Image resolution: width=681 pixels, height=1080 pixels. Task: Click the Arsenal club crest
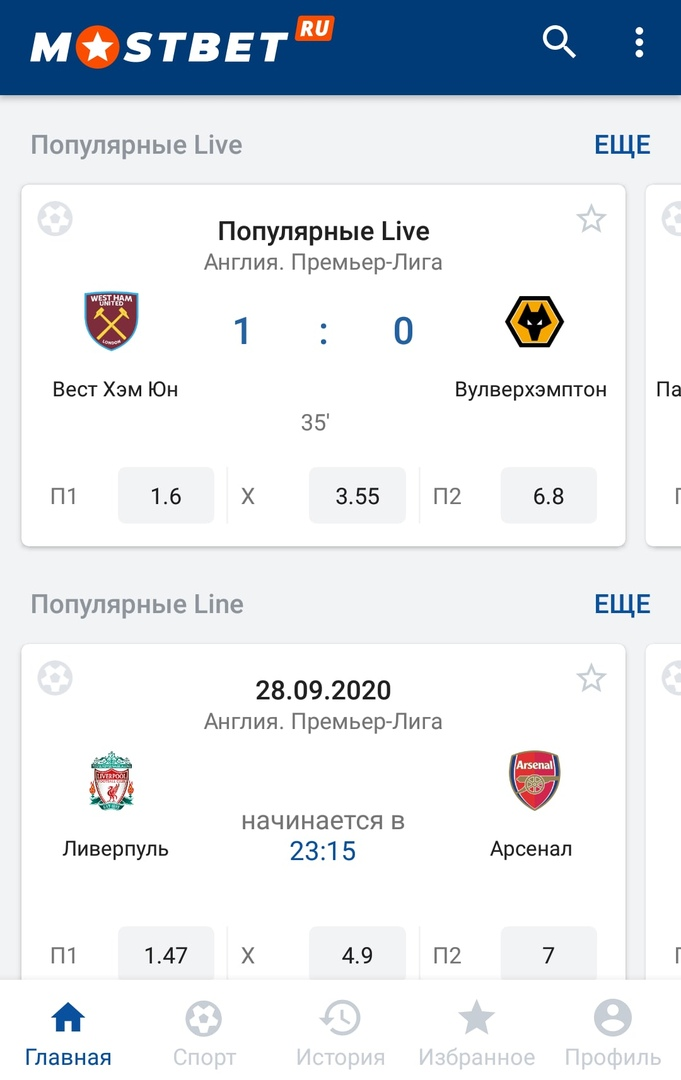point(534,780)
